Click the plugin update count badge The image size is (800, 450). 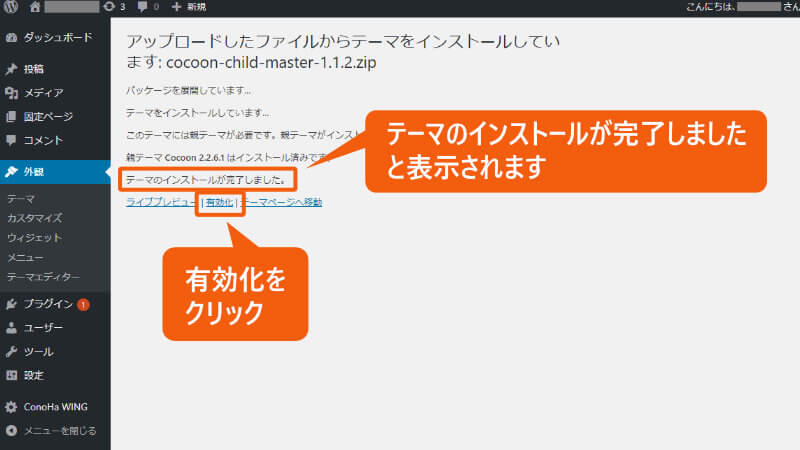click(x=83, y=305)
